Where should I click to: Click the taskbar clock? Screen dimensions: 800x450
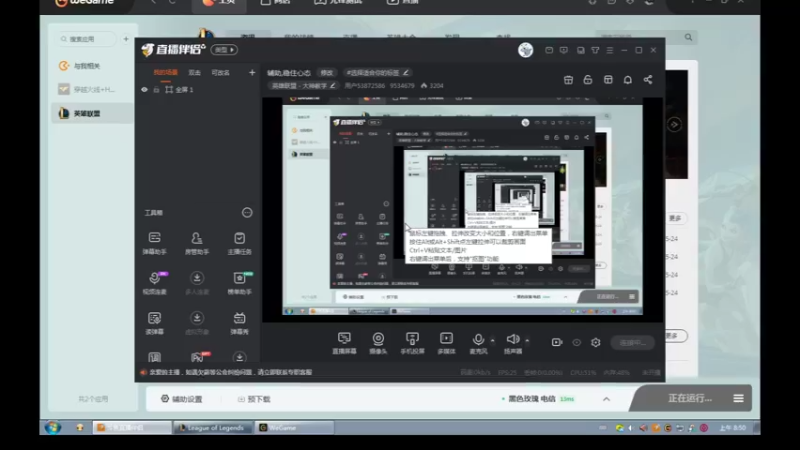click(733, 428)
